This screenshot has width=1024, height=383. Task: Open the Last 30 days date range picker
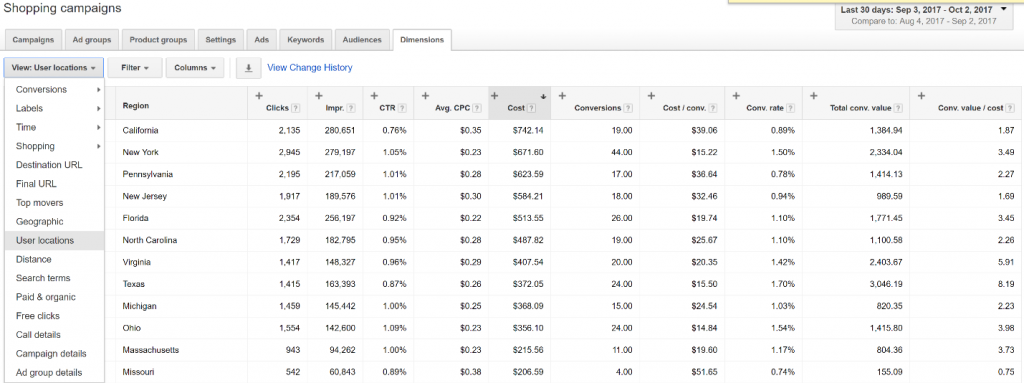923,15
